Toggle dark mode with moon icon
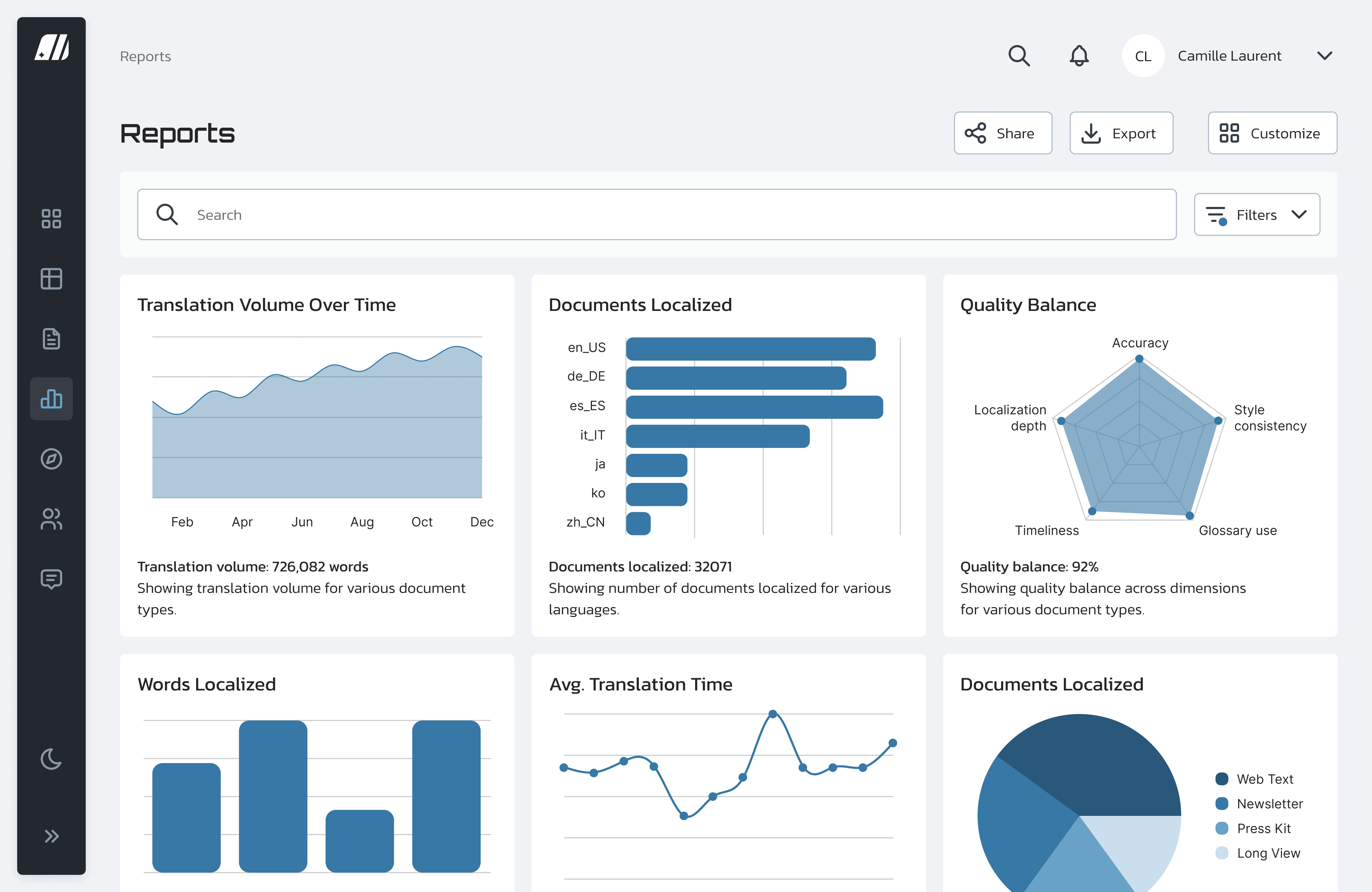 [x=51, y=759]
